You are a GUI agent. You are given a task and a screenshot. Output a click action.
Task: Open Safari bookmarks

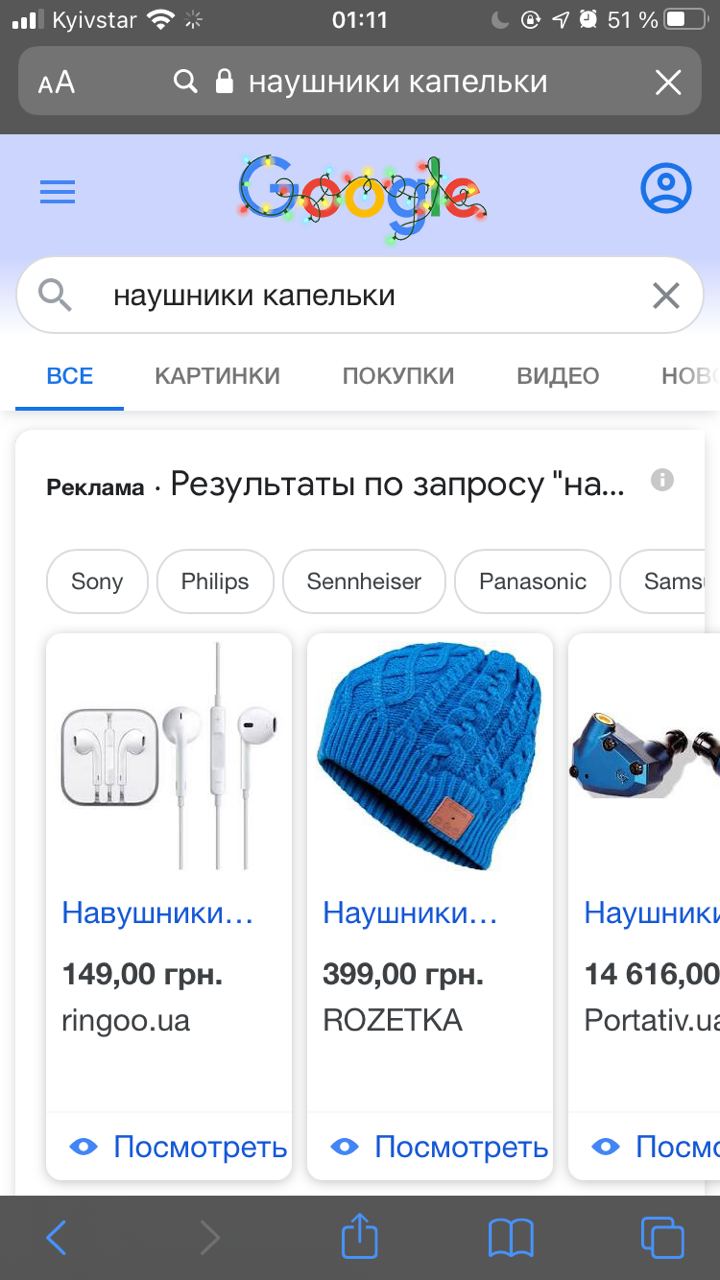click(x=511, y=1239)
